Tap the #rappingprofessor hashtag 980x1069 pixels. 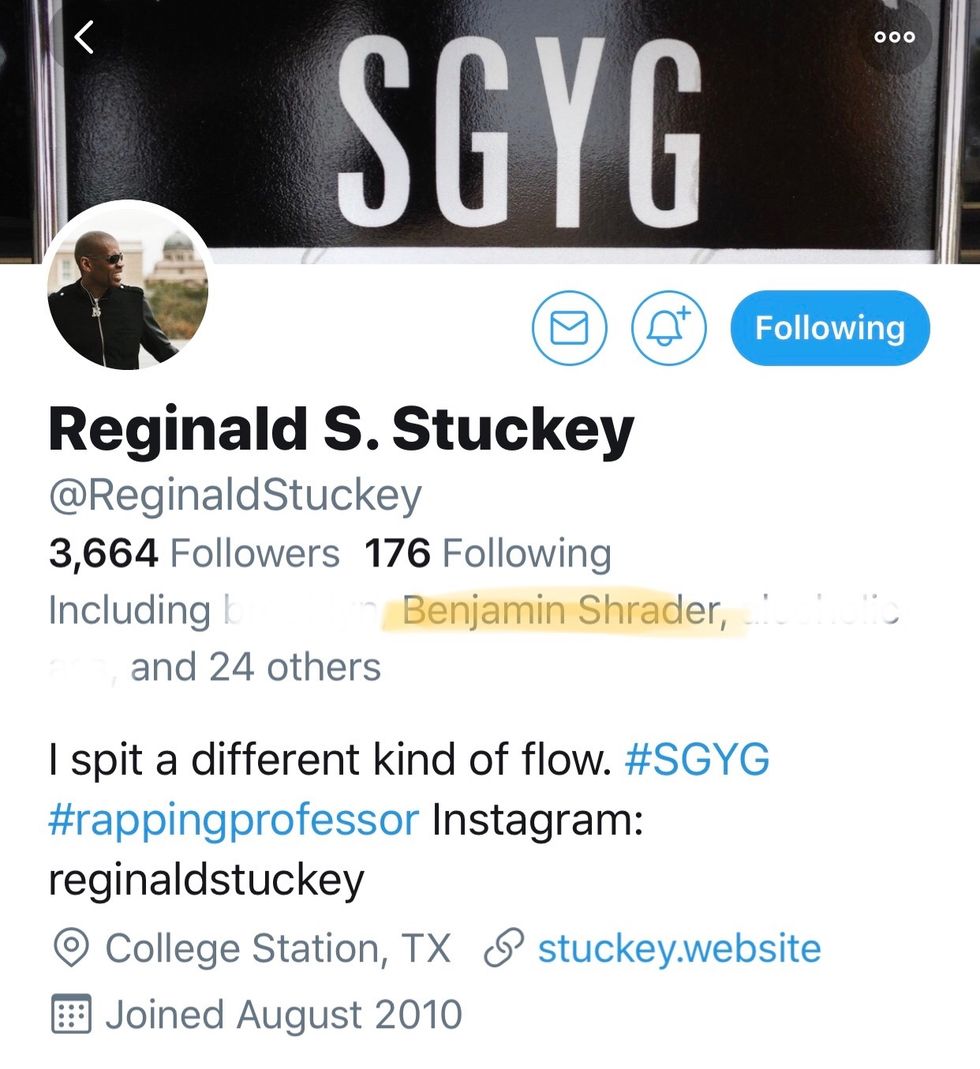(x=233, y=820)
